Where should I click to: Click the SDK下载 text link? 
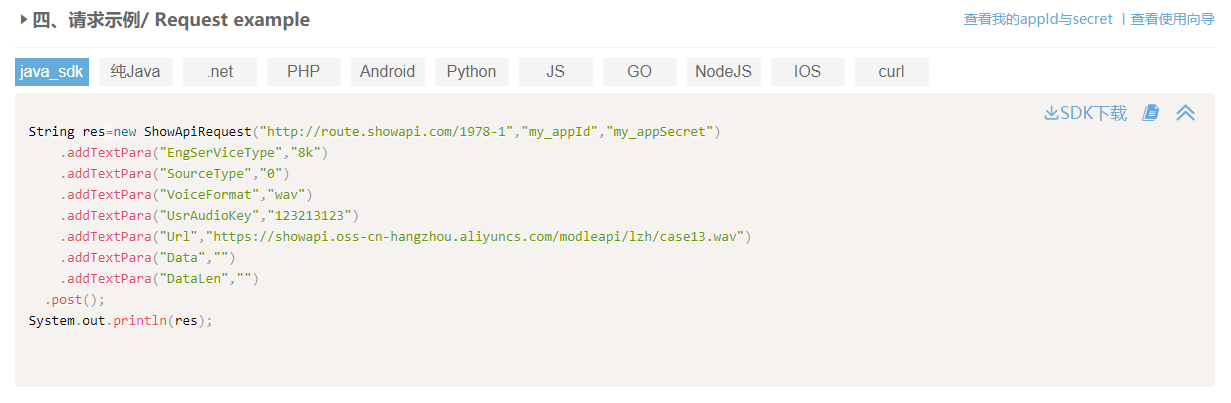(x=1093, y=113)
